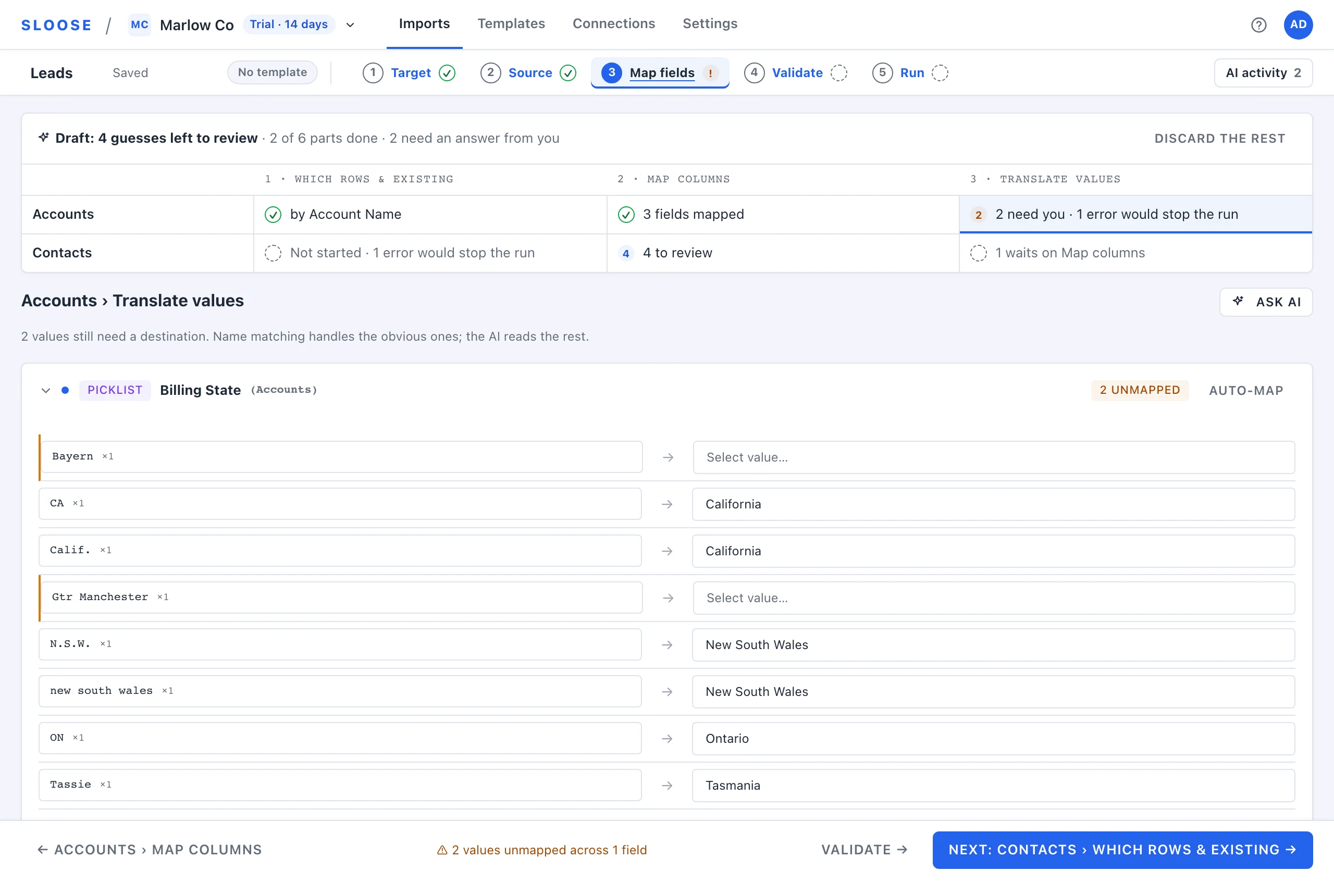Open the help question-mark icon
This screenshot has height=896, width=1334.
[1258, 24]
